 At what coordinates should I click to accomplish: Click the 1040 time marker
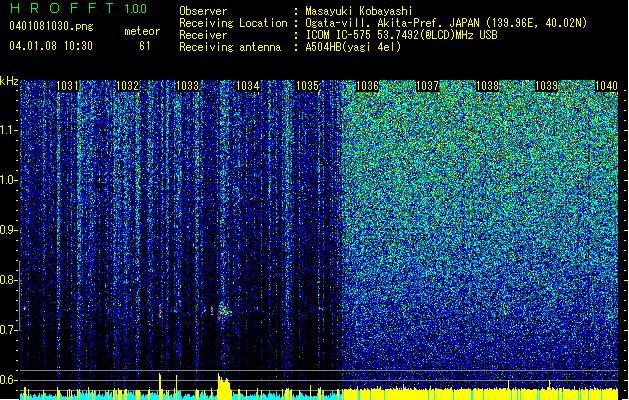(607, 86)
